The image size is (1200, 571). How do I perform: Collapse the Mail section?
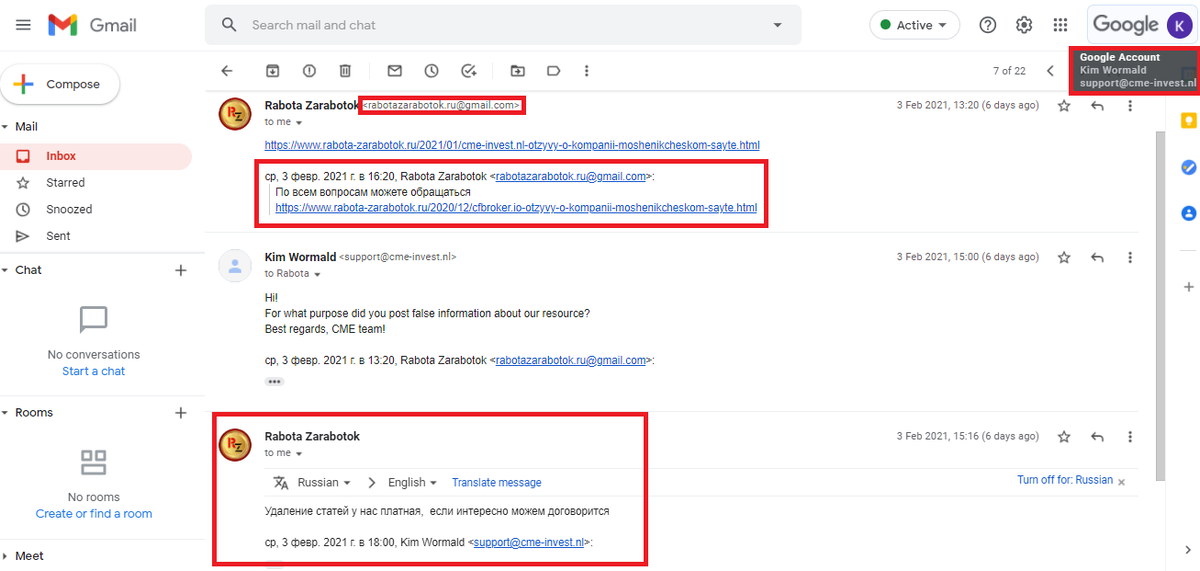pos(5,127)
